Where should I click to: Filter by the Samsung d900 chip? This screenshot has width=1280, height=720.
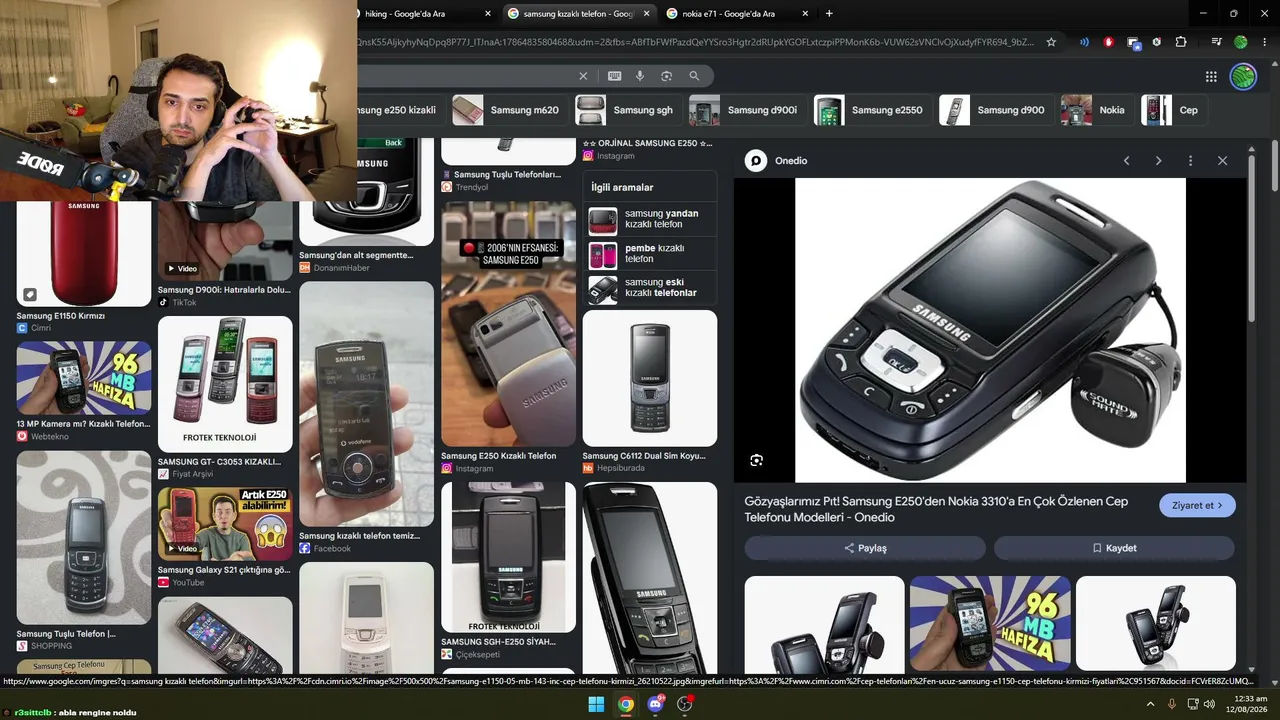click(995, 110)
